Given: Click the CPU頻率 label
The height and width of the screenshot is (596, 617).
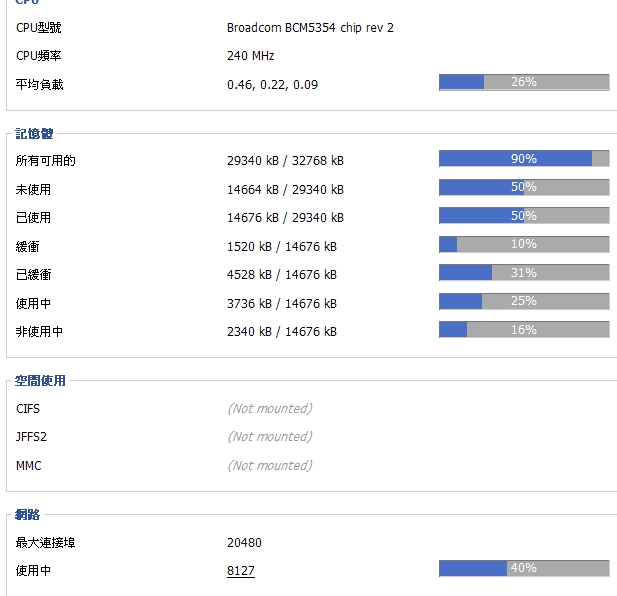Looking at the screenshot, I should pyautogui.click(x=39, y=56).
